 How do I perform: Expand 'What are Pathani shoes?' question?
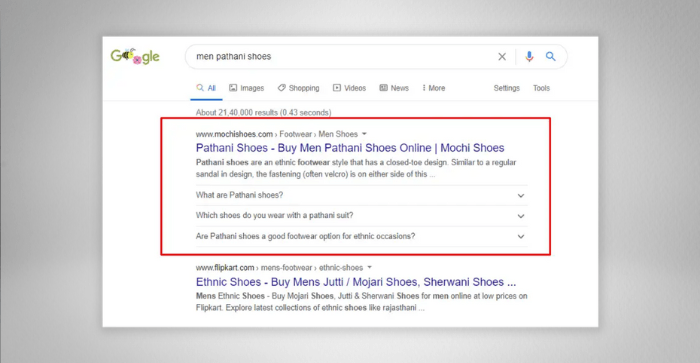pyautogui.click(x=362, y=195)
